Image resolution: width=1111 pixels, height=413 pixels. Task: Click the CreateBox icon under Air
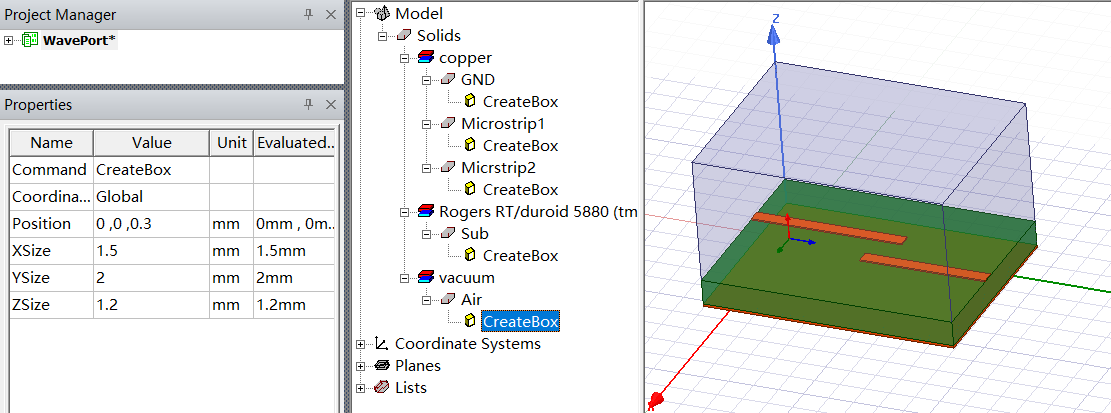pyautogui.click(x=470, y=321)
